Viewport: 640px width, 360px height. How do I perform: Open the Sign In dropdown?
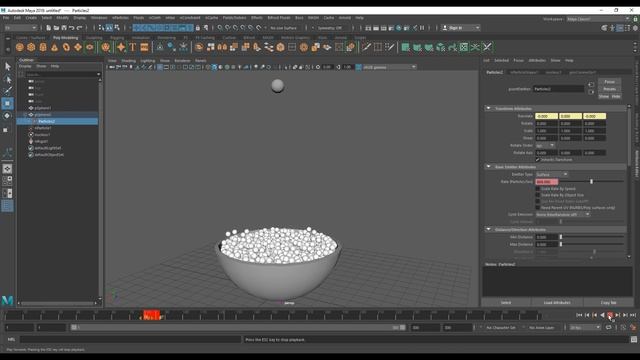point(461,28)
